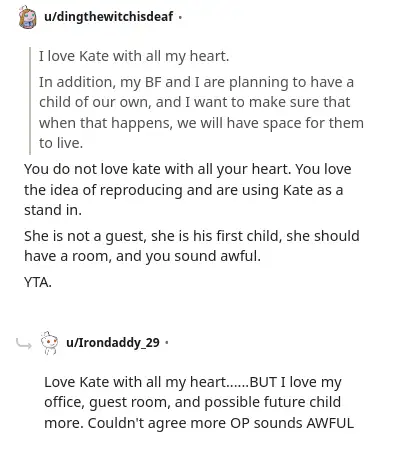Click the dot separator after dingthewitchisdeaf
The height and width of the screenshot is (458, 400).
tap(180, 17)
